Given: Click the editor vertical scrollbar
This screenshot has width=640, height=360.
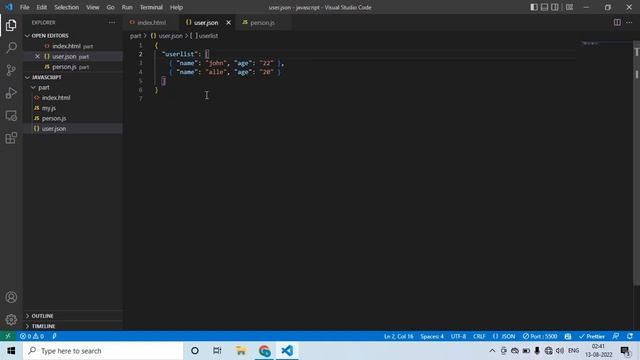Looking at the screenshot, I should coord(636,163).
